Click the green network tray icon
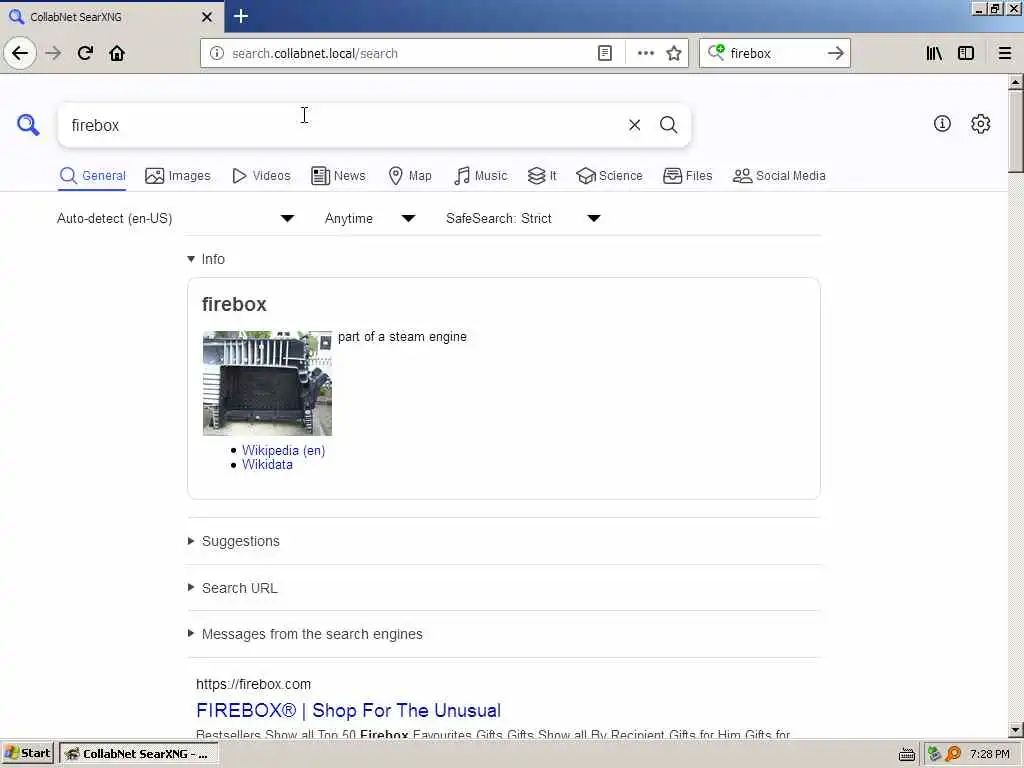 pos(935,754)
